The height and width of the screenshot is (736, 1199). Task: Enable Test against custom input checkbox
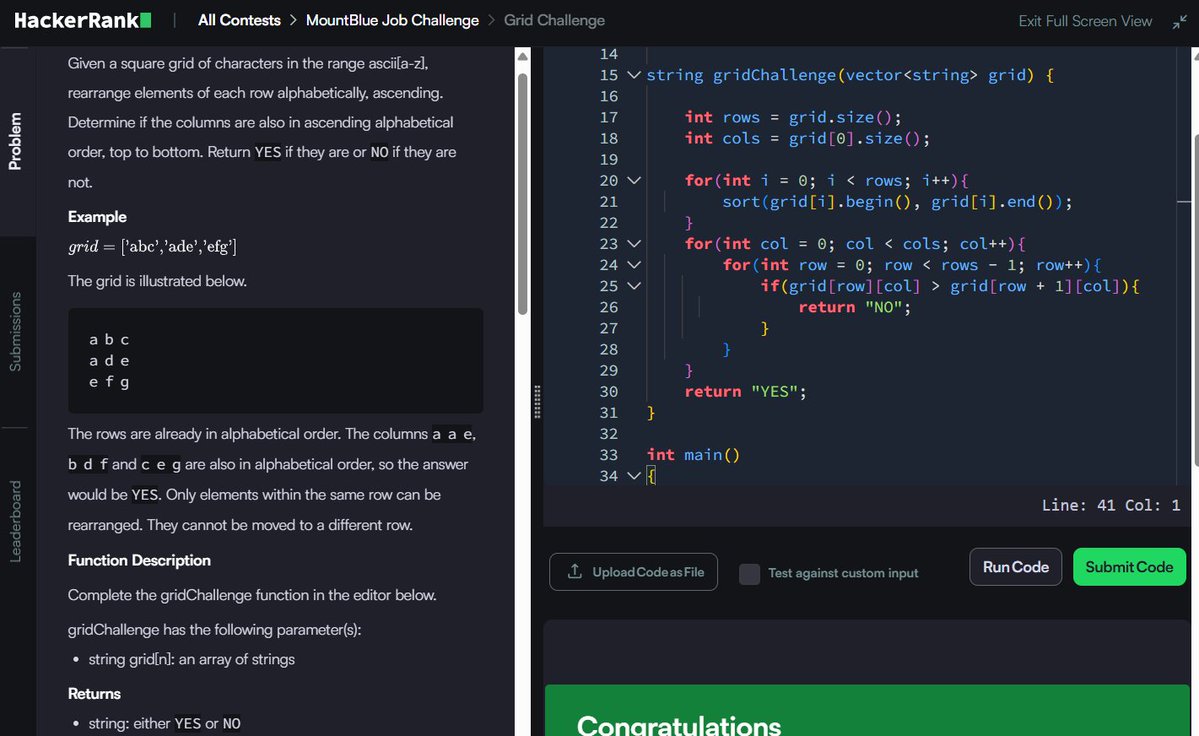pos(749,573)
